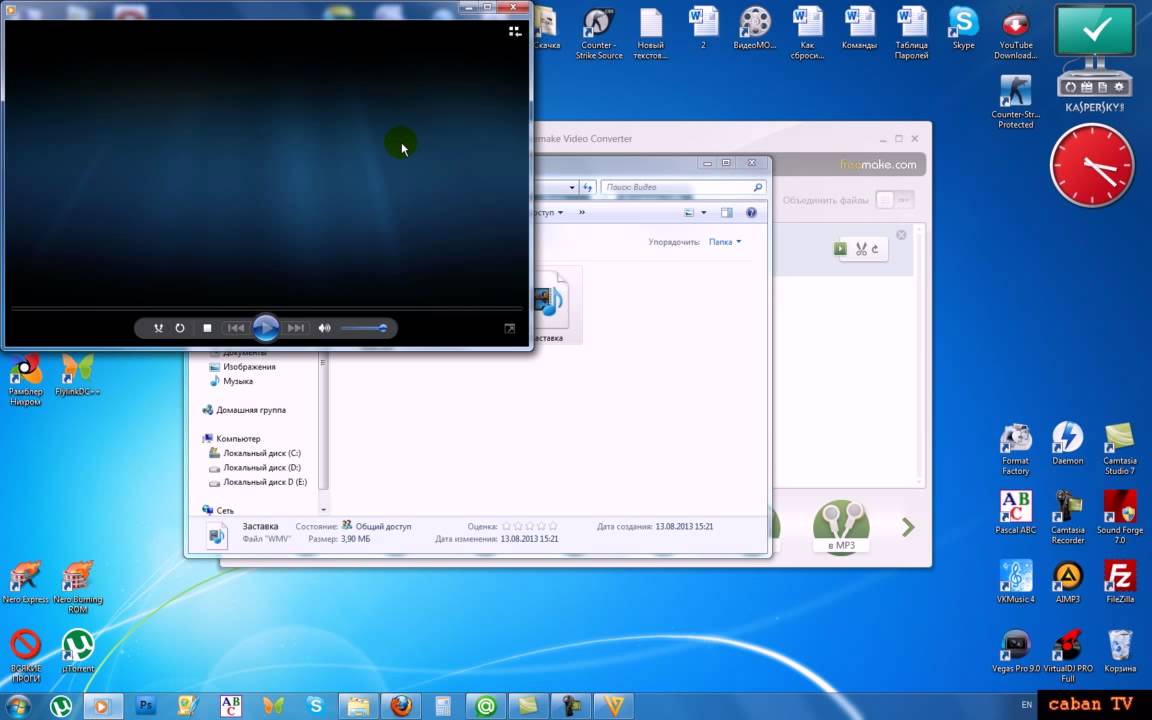Turn shuffle on in Windows Media Player
The image size is (1152, 720).
click(158, 328)
